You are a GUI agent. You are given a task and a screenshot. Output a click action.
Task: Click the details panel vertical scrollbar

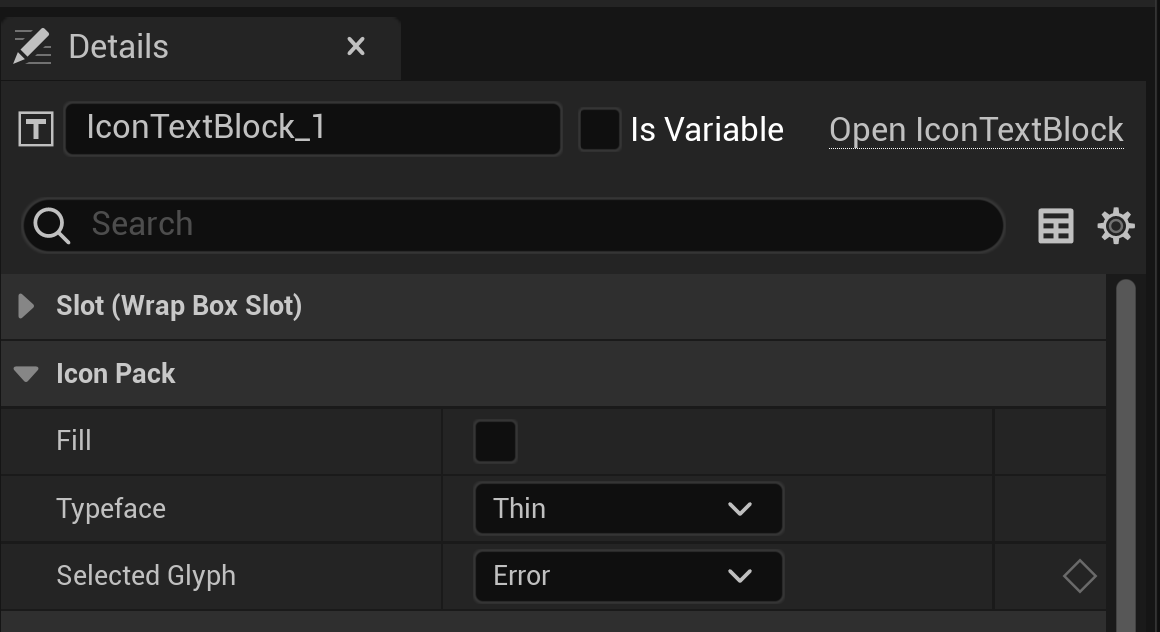[x=1126, y=454]
